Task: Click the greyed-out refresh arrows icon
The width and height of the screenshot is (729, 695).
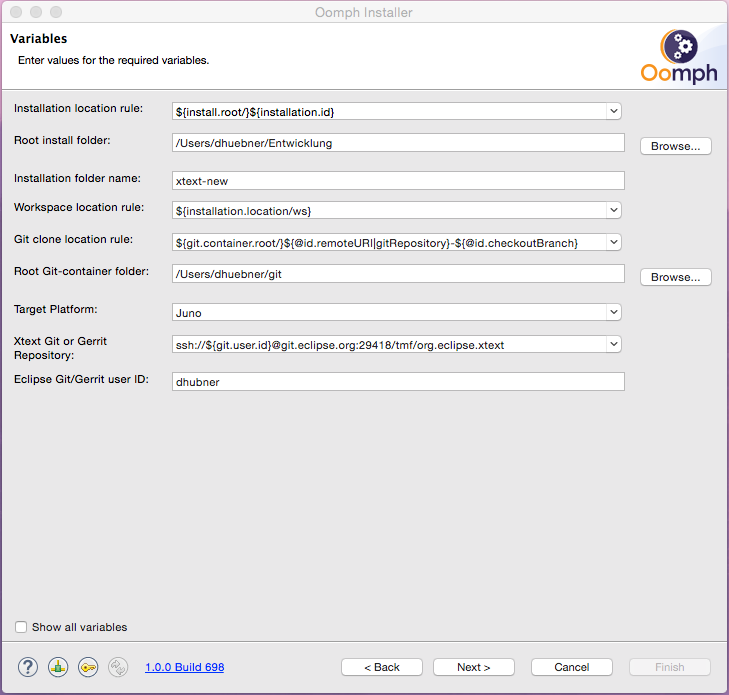Action: [118, 667]
